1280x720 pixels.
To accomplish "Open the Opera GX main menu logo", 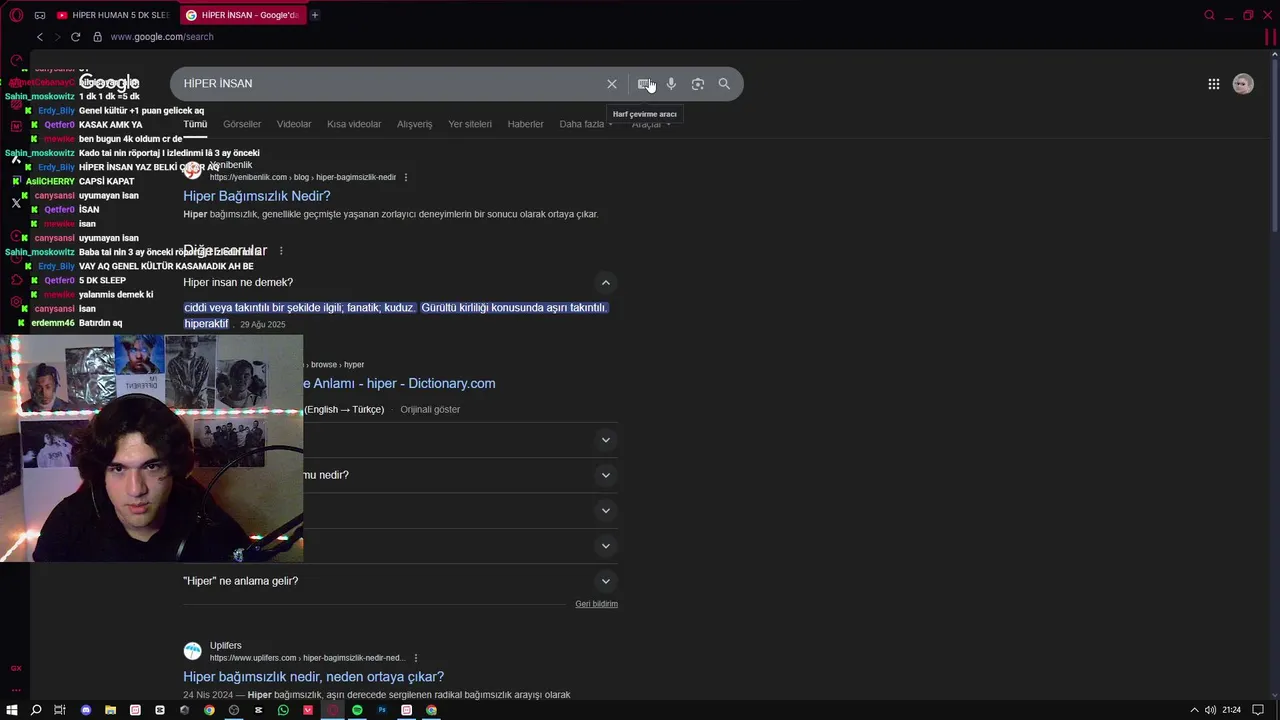I will click(x=16, y=15).
